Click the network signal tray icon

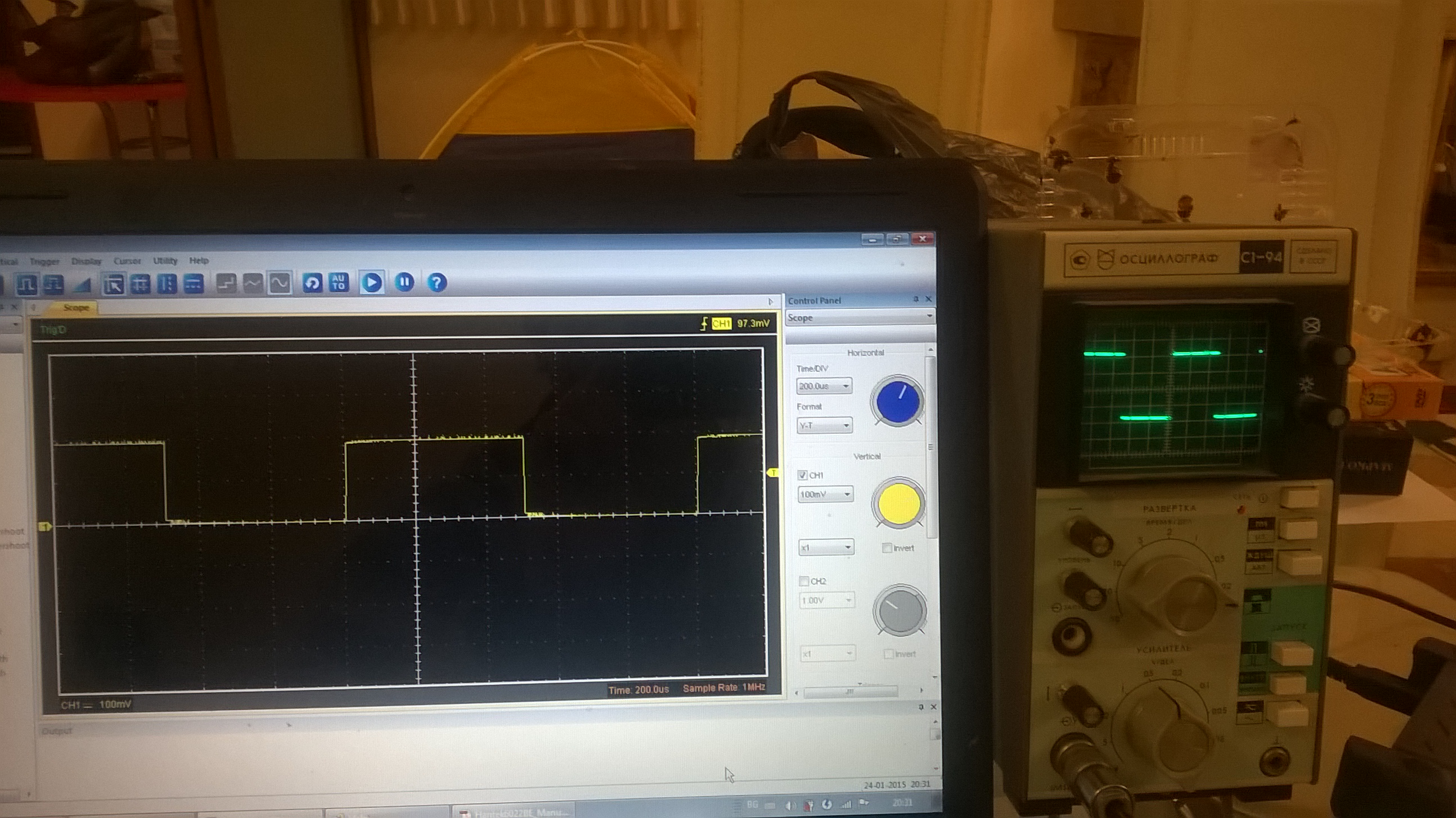845,804
